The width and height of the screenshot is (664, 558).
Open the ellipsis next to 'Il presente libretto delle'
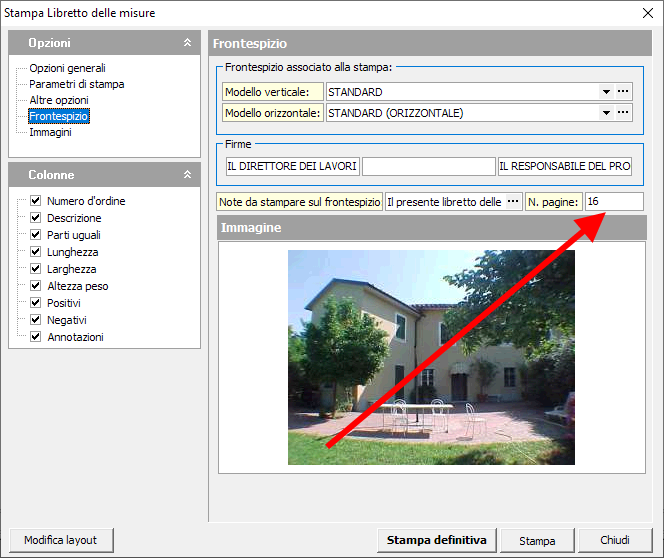pos(514,202)
